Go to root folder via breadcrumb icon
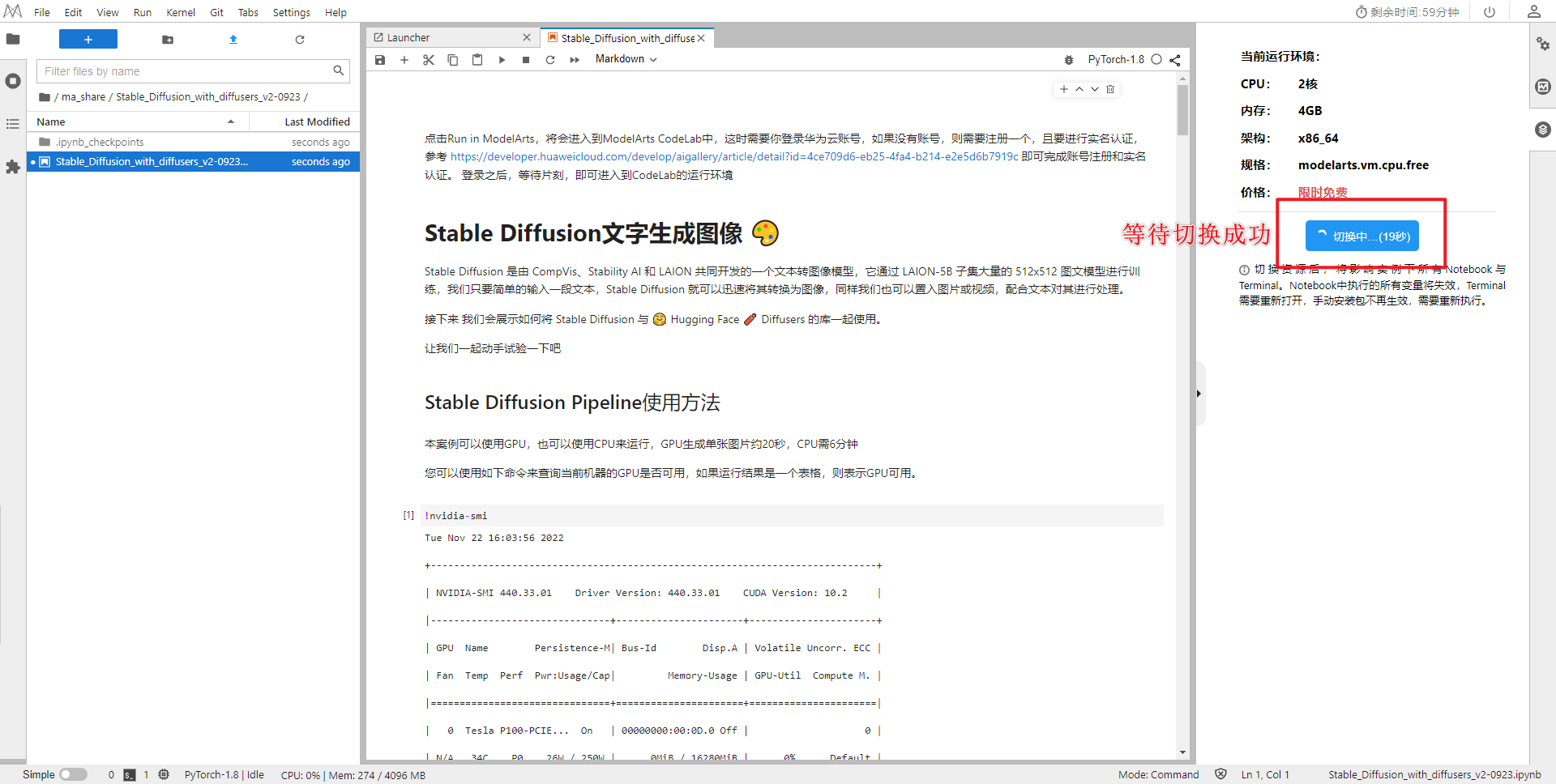Image resolution: width=1556 pixels, height=784 pixels. [x=45, y=97]
